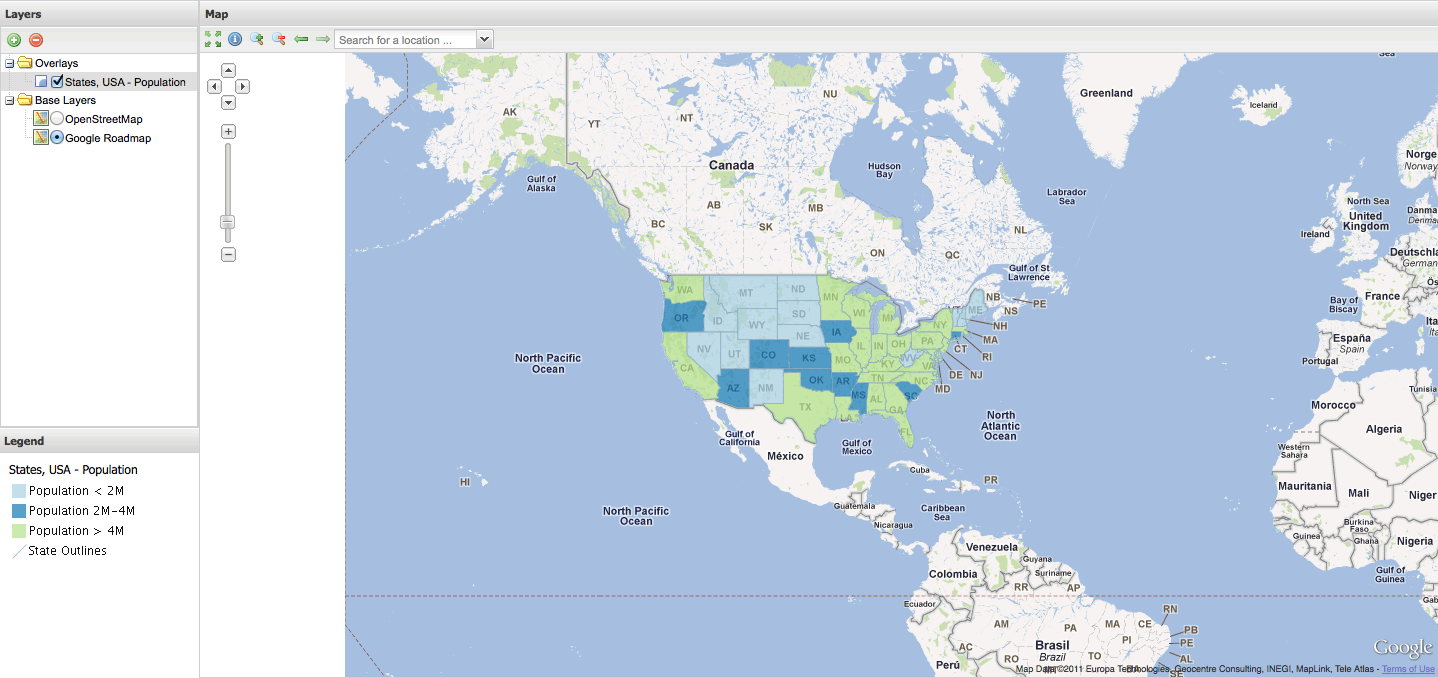This screenshot has height=678, width=1438.
Task: Pan the map up with arrow
Action: [x=228, y=70]
